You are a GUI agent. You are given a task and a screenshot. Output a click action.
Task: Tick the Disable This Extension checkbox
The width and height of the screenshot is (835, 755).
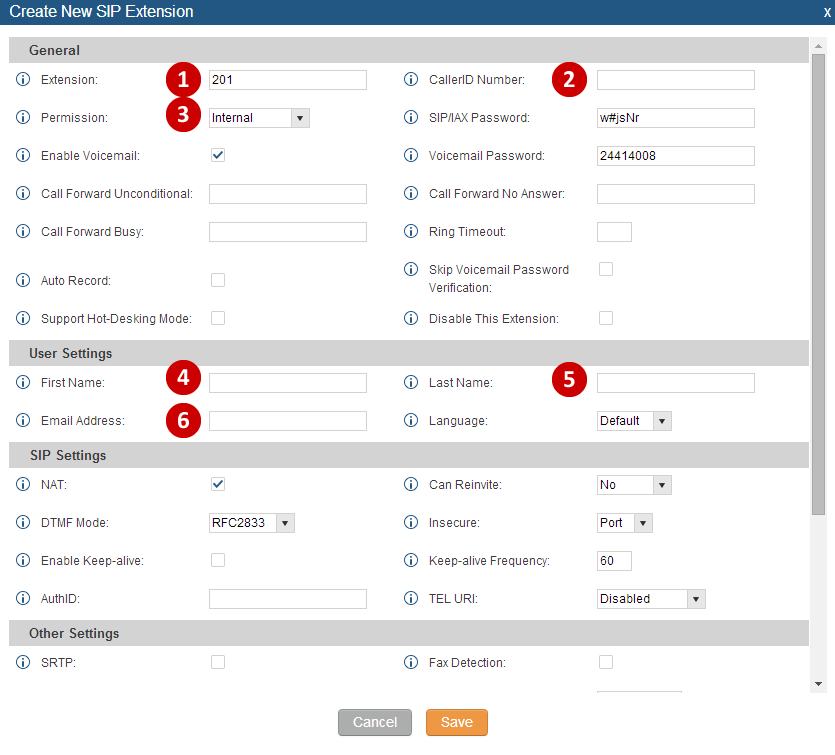click(x=605, y=318)
